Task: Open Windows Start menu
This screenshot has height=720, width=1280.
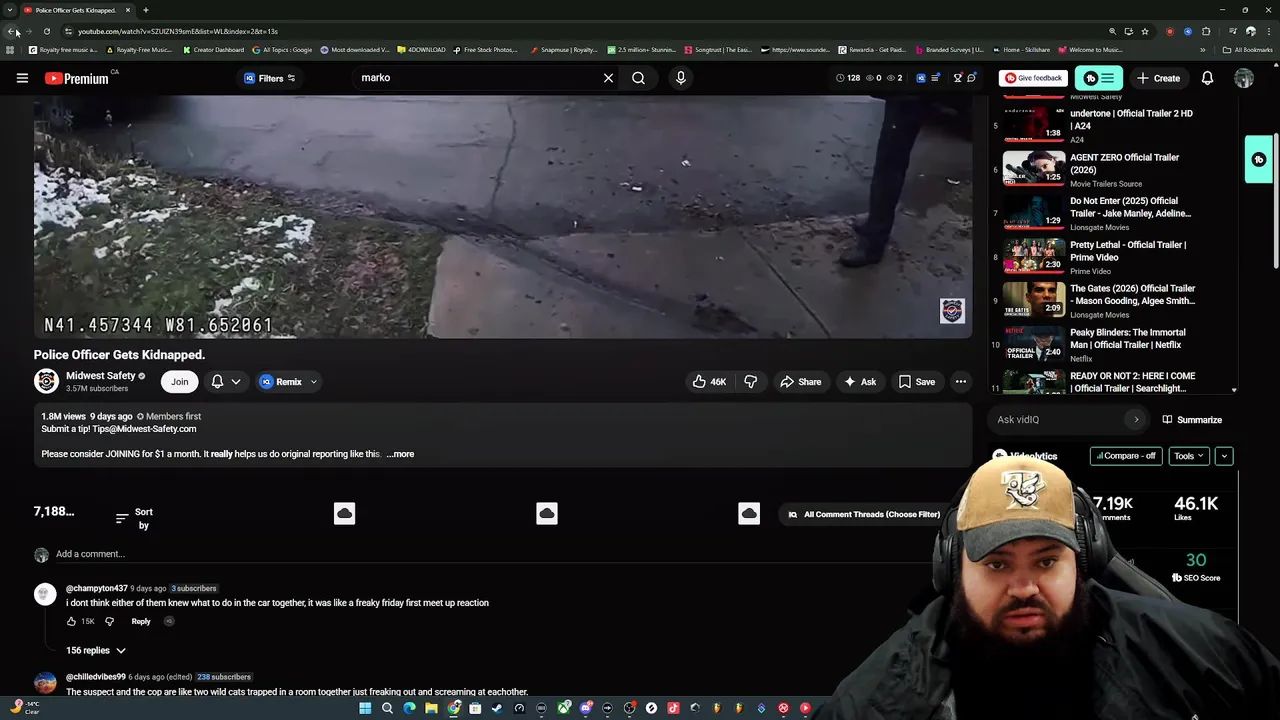Action: [365, 708]
